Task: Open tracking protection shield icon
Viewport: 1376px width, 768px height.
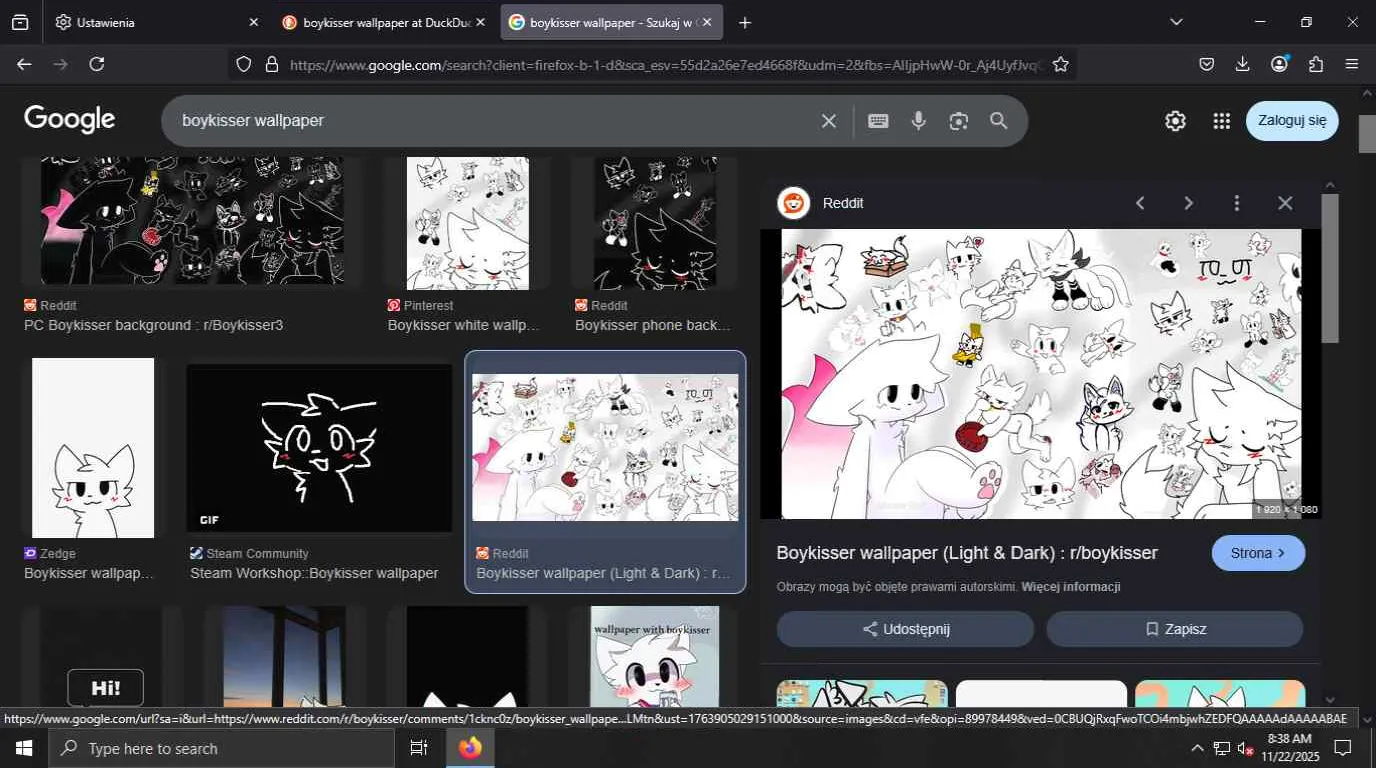Action: (244, 64)
